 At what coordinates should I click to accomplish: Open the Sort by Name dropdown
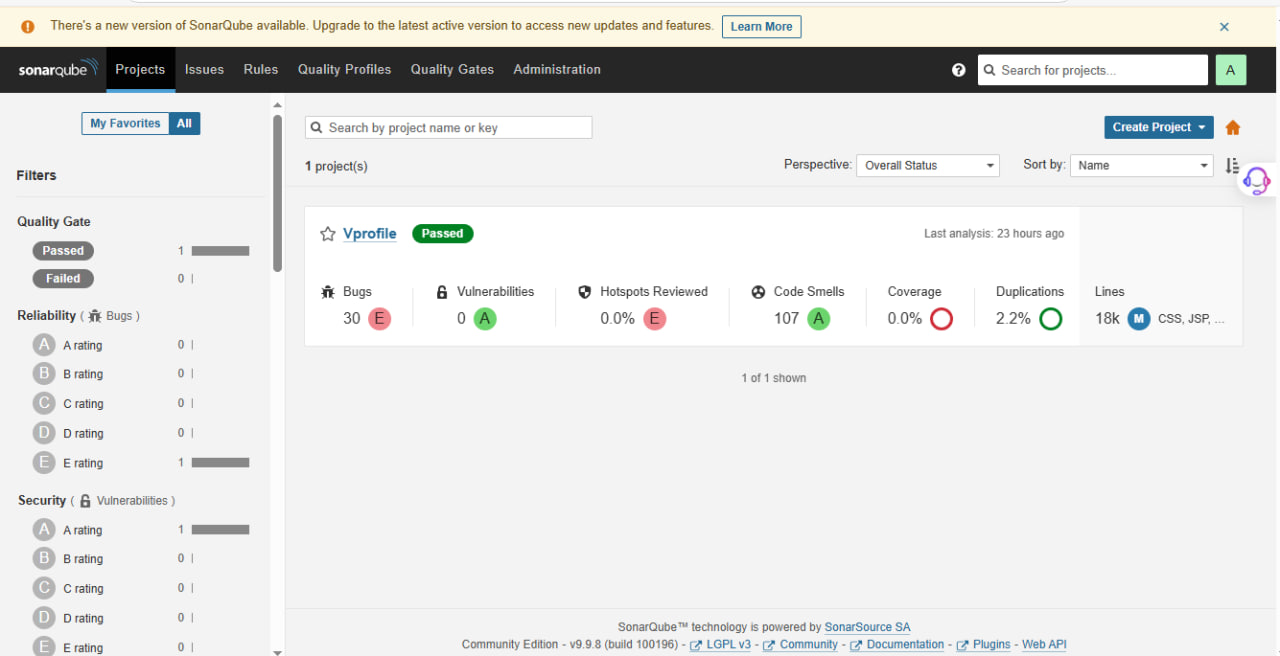(x=1142, y=166)
